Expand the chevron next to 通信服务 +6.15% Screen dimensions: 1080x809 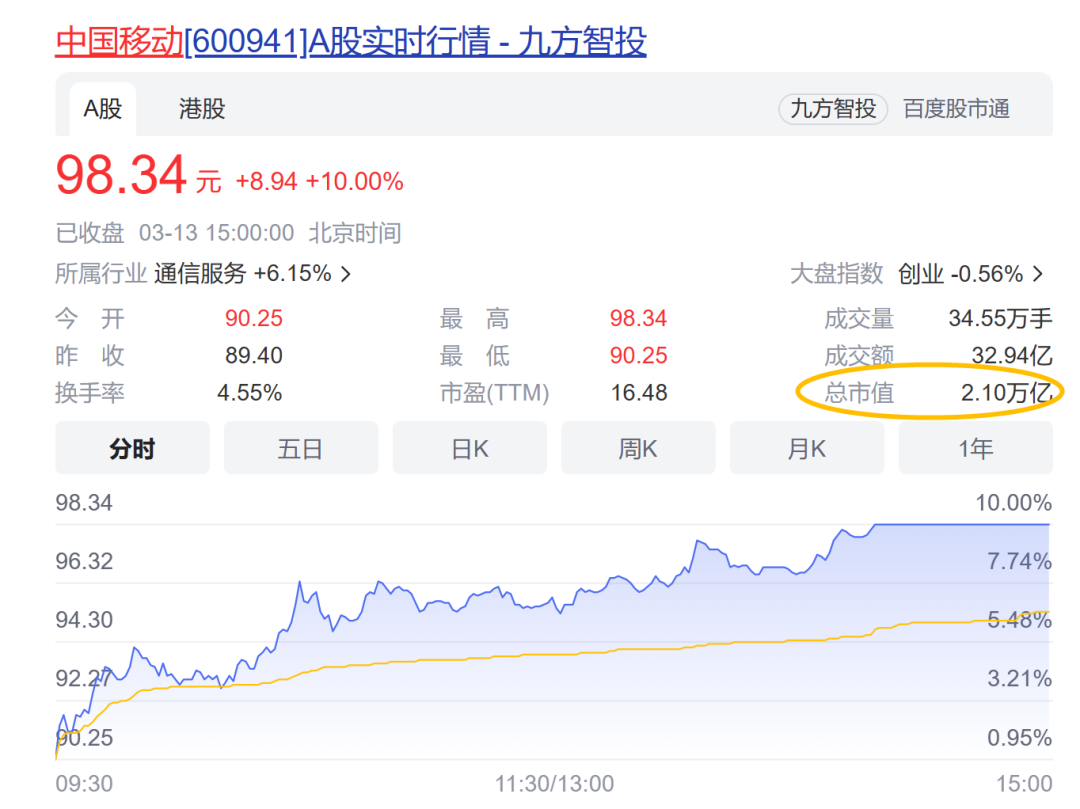click(346, 275)
